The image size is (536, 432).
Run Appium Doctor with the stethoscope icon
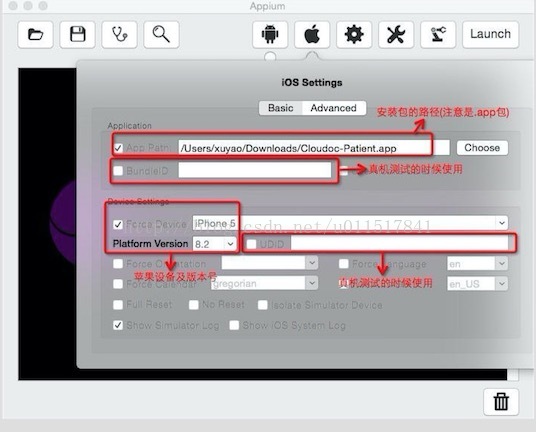coord(120,34)
